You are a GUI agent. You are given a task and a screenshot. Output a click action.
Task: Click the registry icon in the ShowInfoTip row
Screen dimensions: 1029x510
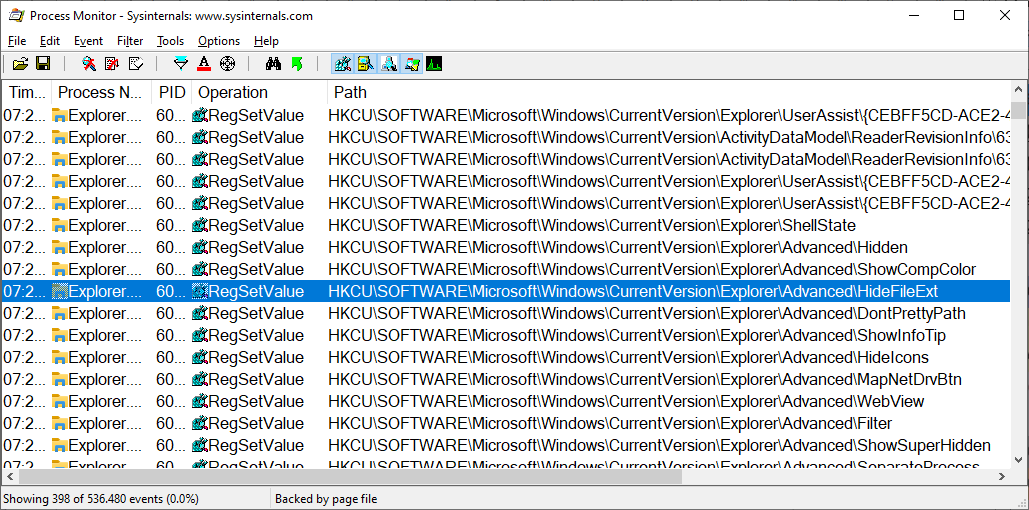pos(200,336)
